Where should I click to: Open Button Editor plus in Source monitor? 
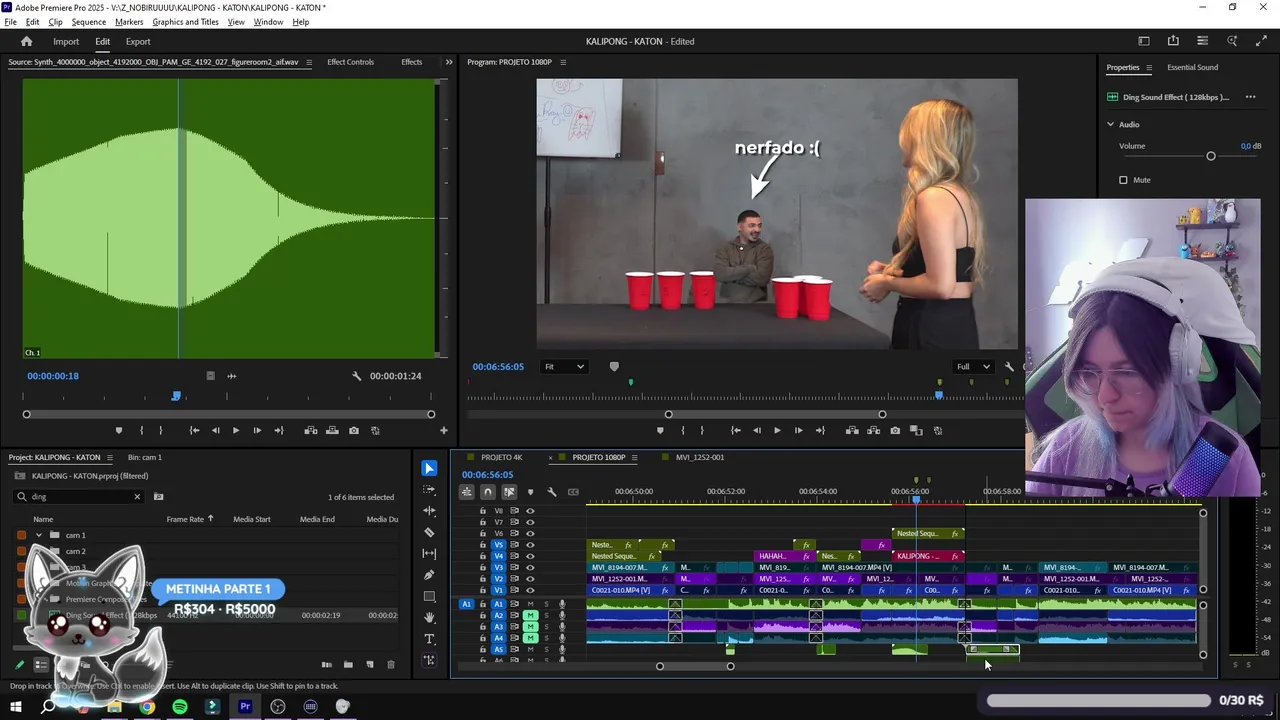coord(444,430)
